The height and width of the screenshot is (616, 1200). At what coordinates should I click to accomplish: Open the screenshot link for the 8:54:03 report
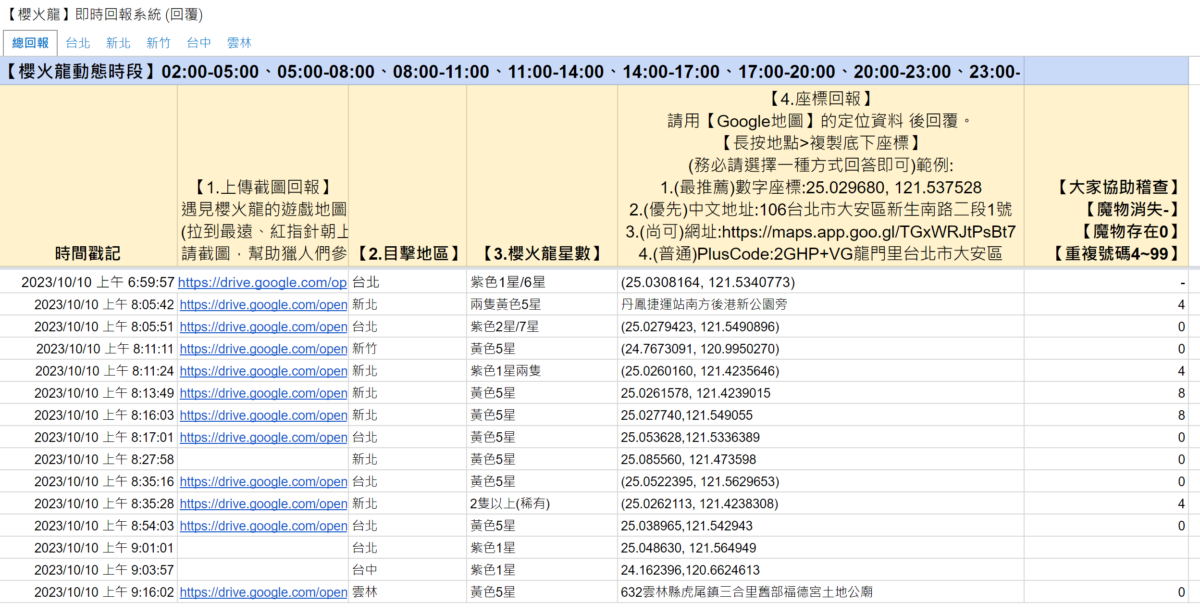tap(263, 525)
